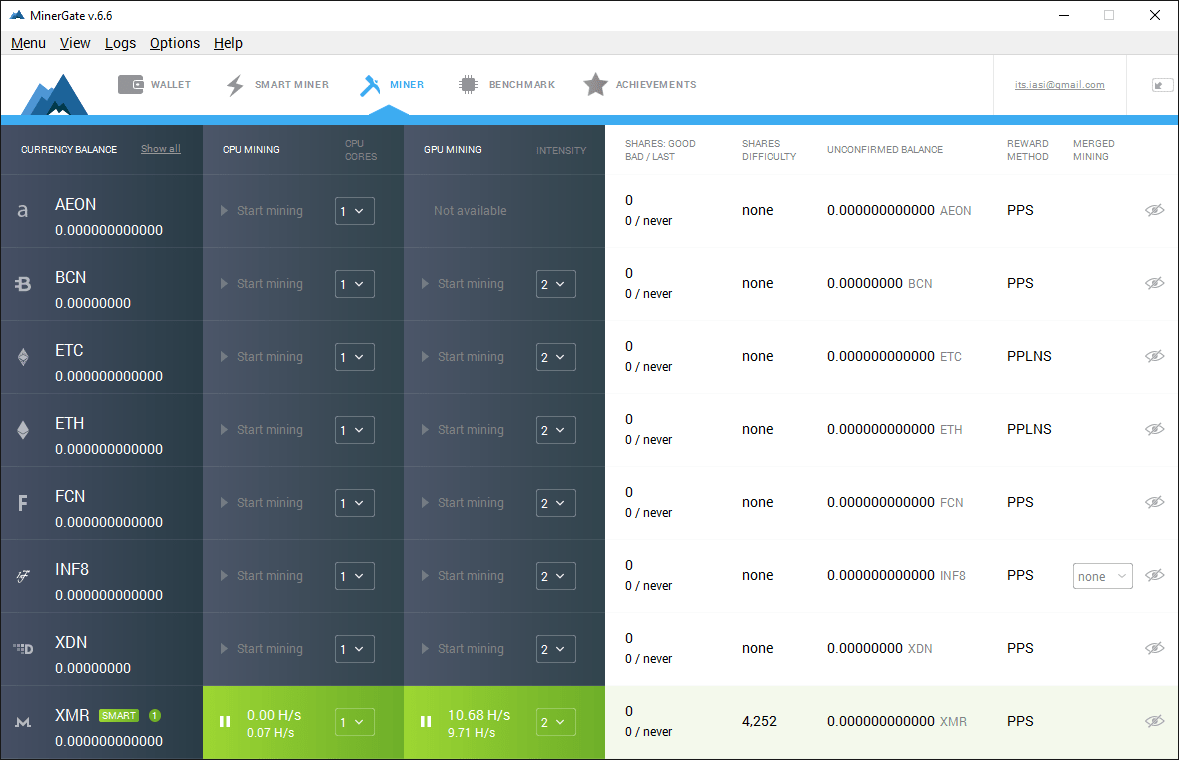Open INF8 merged mining dropdown
The height and width of the screenshot is (760, 1179).
tap(1102, 576)
